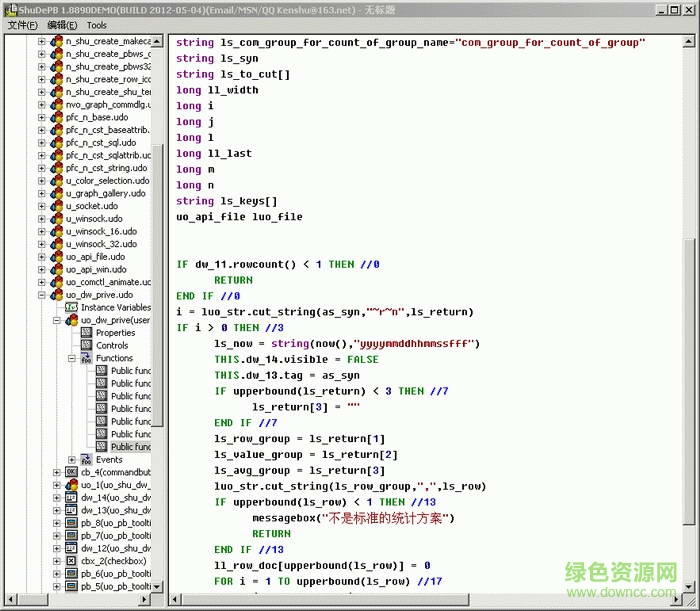
Task: Open the 文件(F) menu
Action: 22,25
